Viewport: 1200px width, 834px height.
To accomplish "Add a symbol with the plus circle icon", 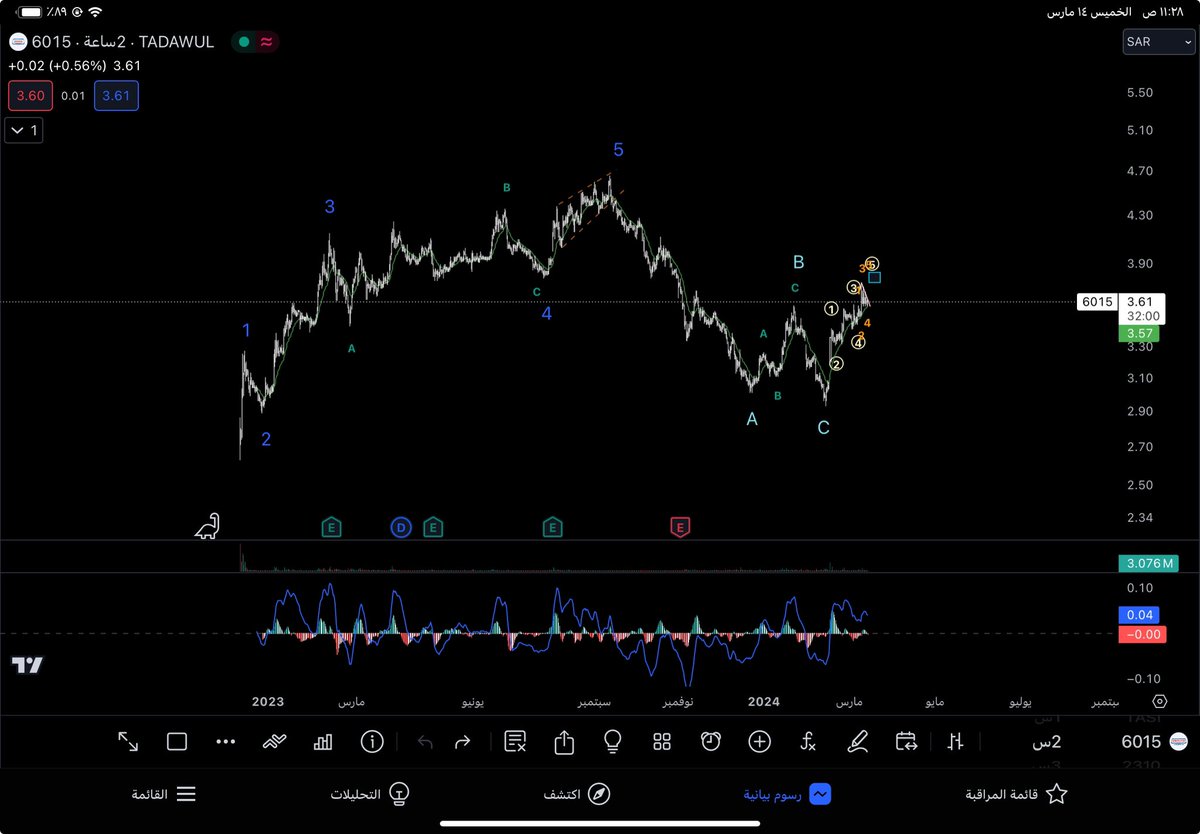I will point(759,742).
